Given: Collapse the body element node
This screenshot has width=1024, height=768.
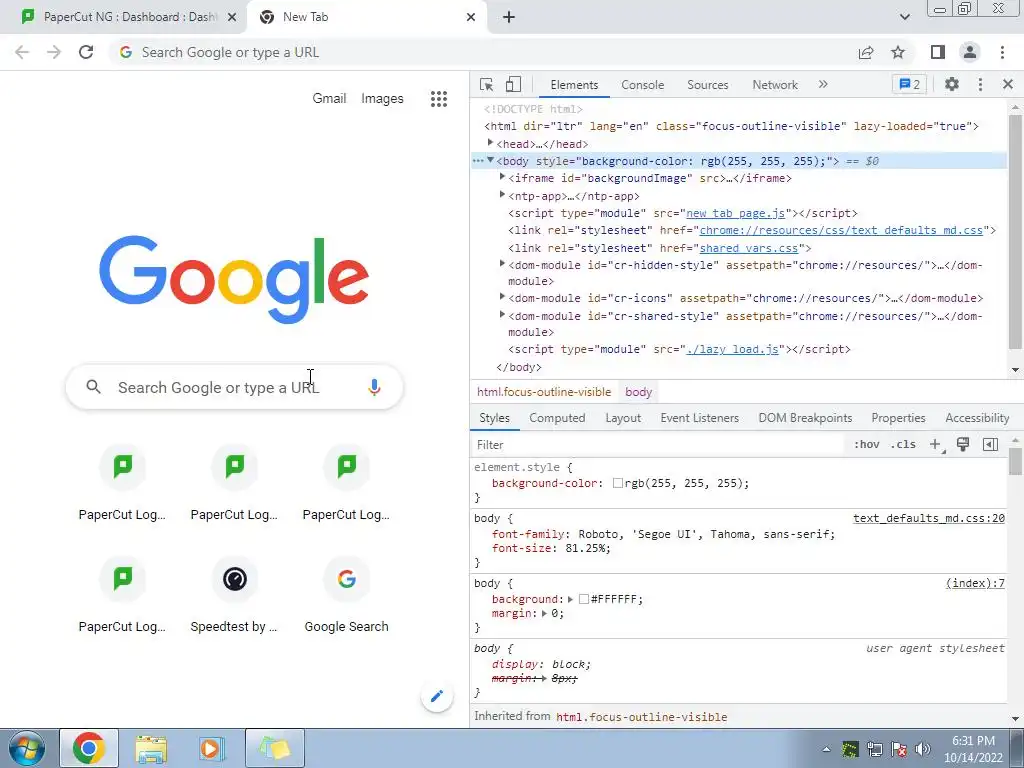Looking at the screenshot, I should [x=490, y=160].
